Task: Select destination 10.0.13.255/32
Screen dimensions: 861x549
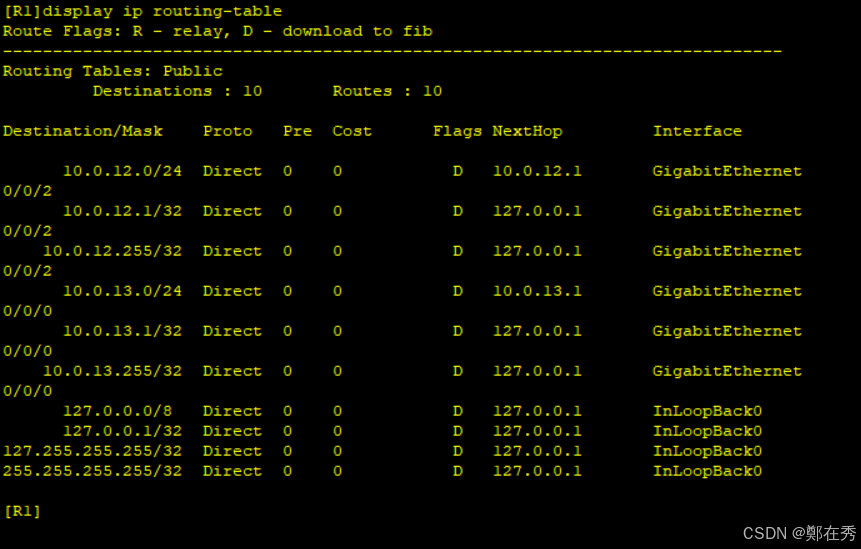Action: tap(113, 371)
